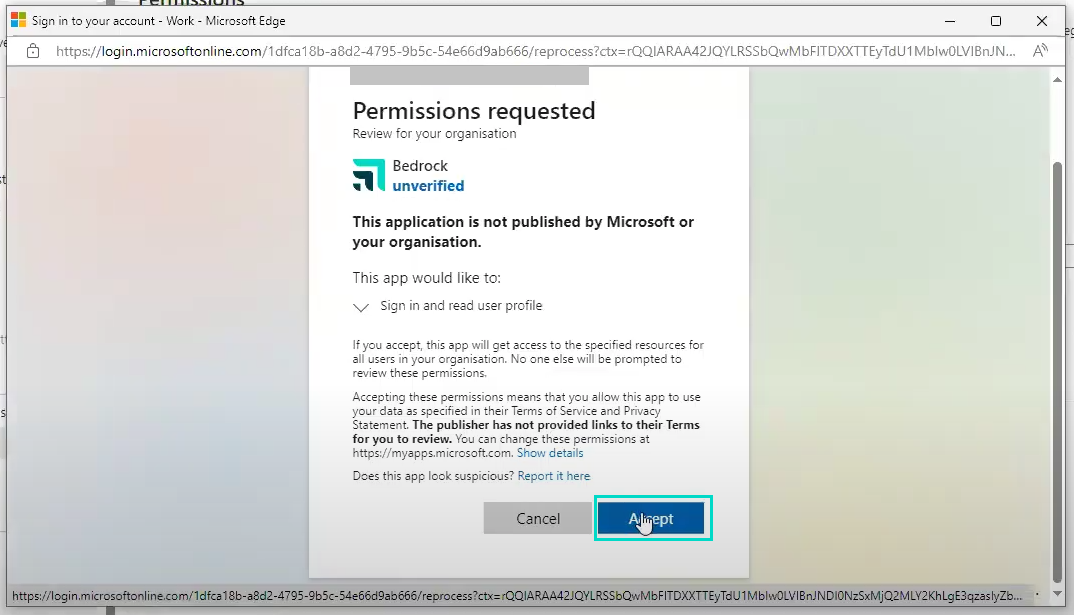Minimize the Sign in Edge window
The height and width of the screenshot is (615, 1074).
949,21
